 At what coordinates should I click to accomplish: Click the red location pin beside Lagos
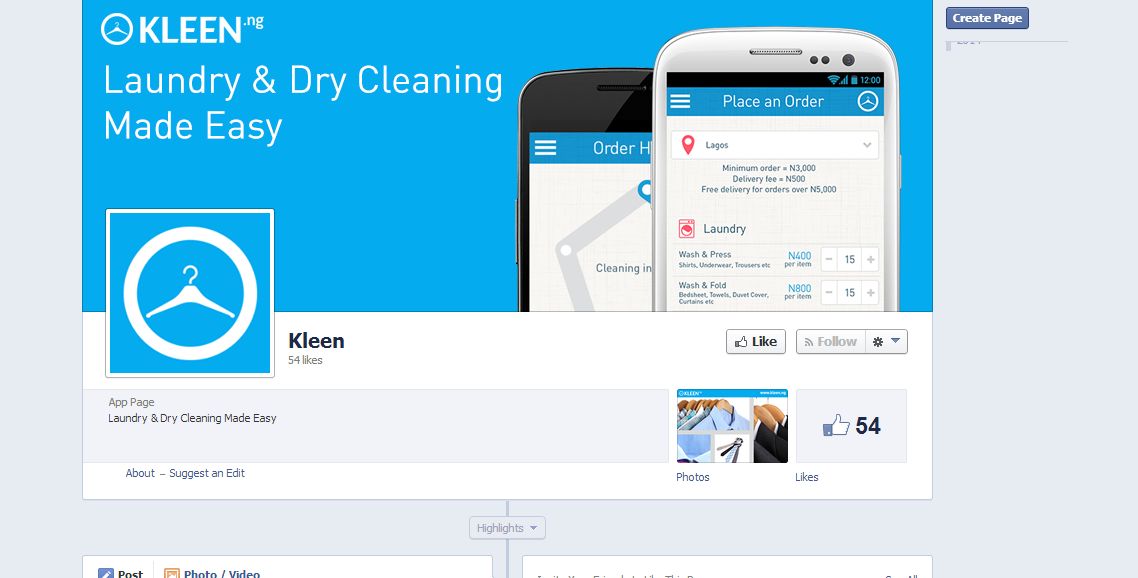pyautogui.click(x=688, y=145)
